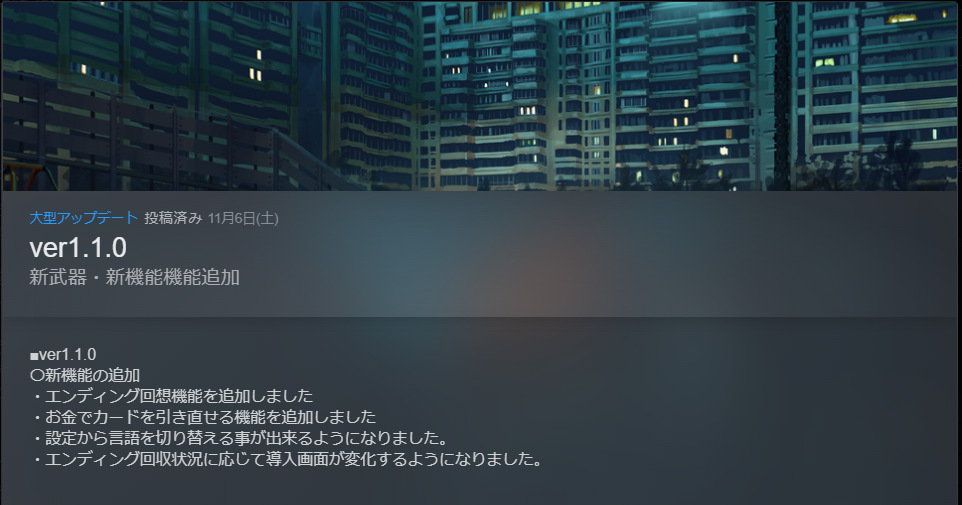
Task: Click the ver1.1.0 announcement title
Action: click(78, 248)
